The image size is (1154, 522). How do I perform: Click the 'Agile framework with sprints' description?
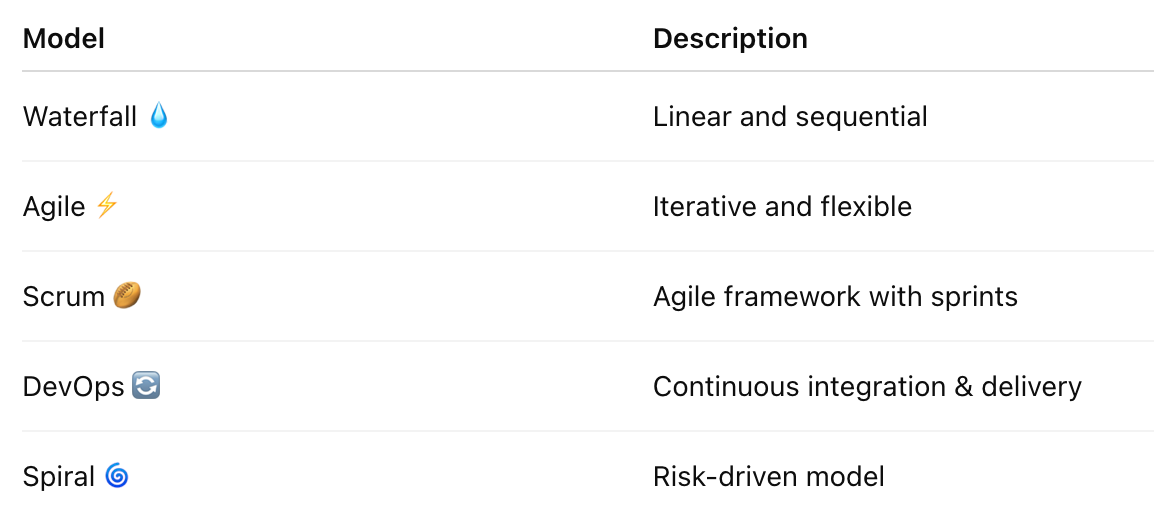pyautogui.click(x=835, y=297)
